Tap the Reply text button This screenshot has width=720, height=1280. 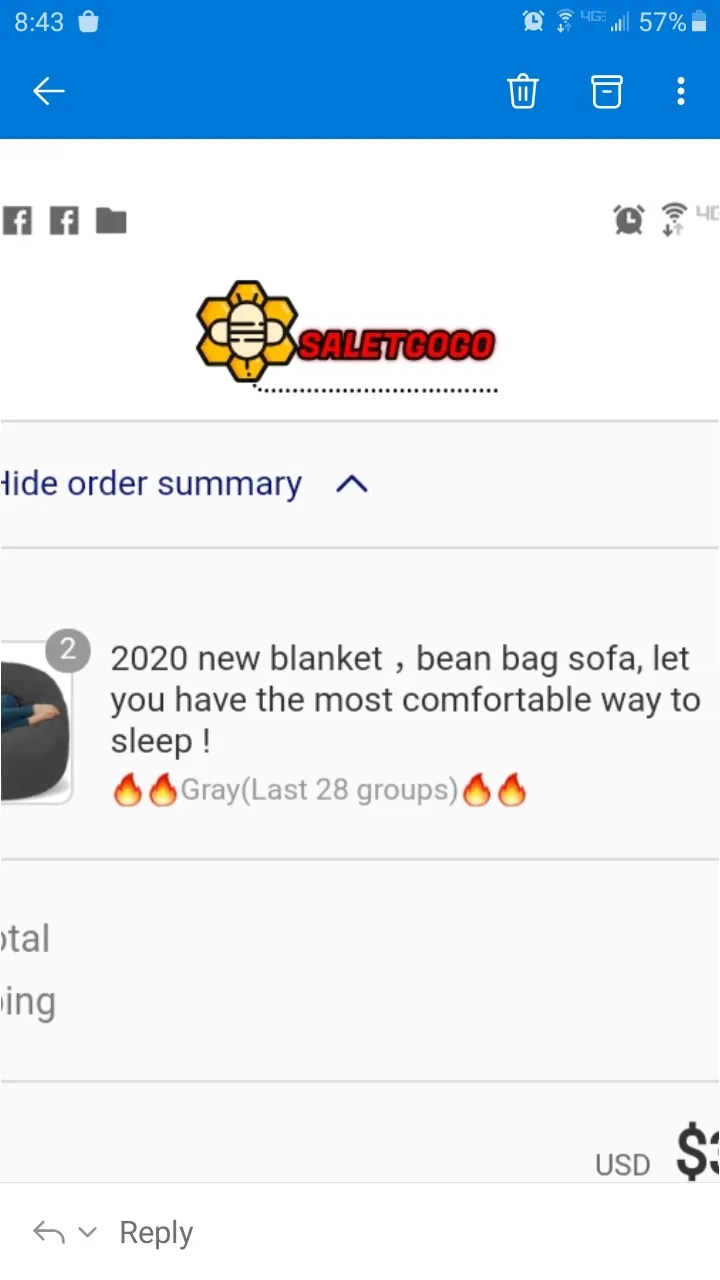coord(156,1233)
